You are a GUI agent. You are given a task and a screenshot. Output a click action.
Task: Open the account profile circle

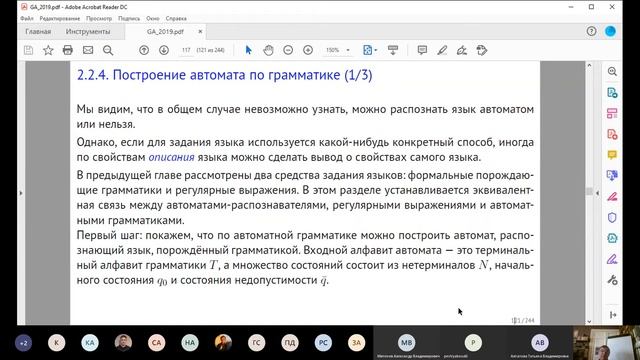610,31
